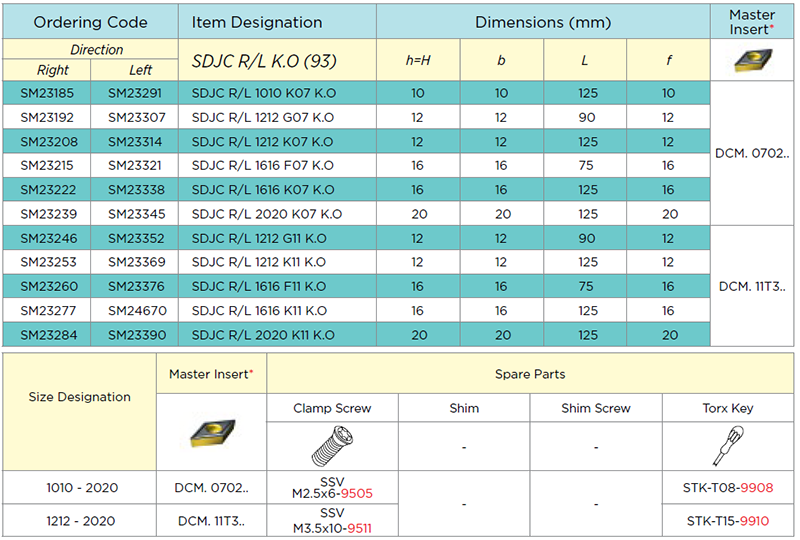Click the DCM. 0702.. cell in top table

[752, 153]
